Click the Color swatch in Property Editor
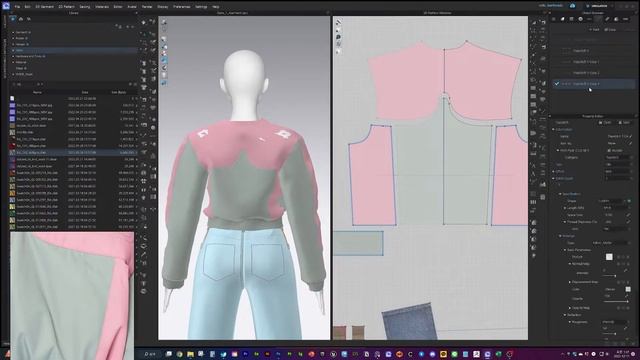Image resolution: width=640 pixels, height=360 pixels. click(x=628, y=289)
